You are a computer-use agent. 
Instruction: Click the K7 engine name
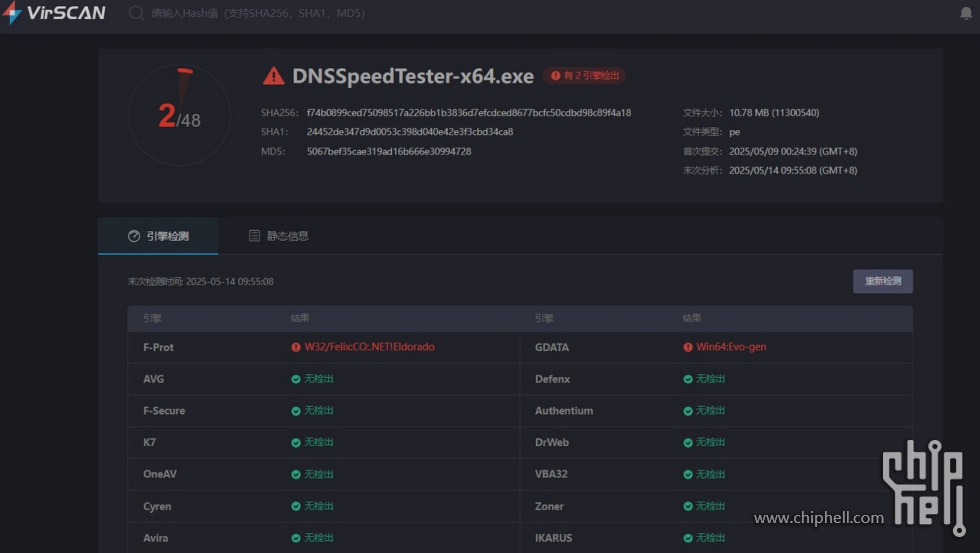[149, 442]
